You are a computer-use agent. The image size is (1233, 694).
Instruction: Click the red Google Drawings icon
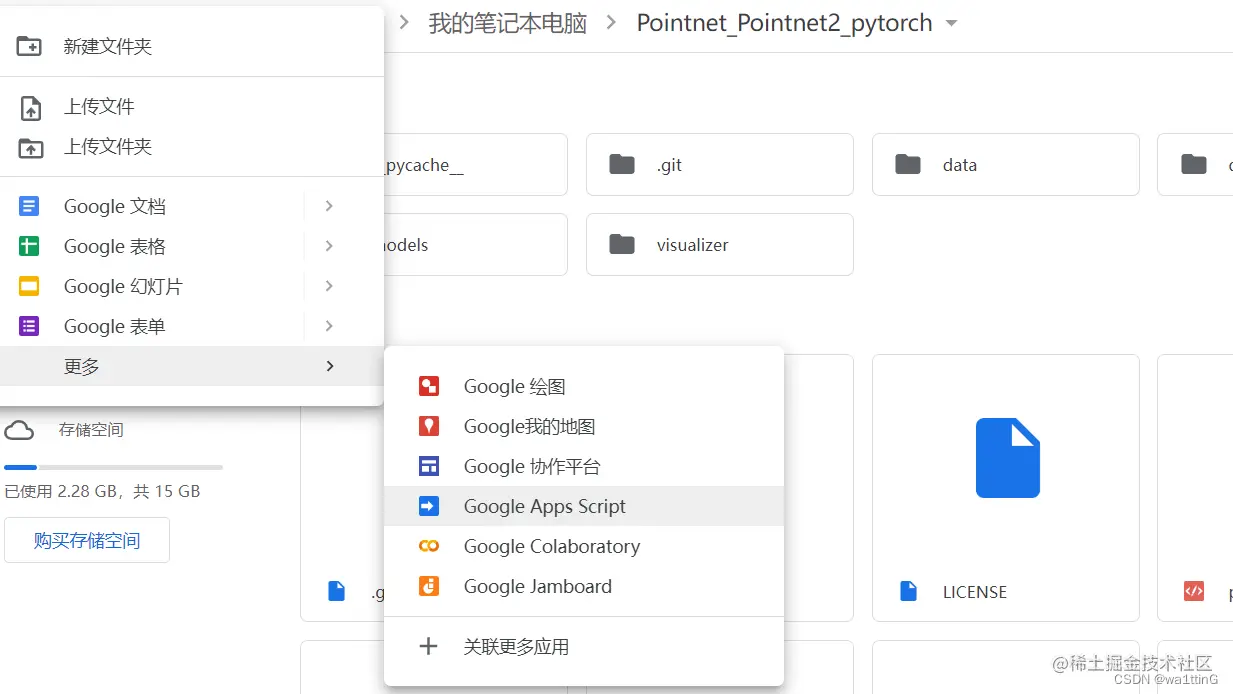pyautogui.click(x=429, y=387)
